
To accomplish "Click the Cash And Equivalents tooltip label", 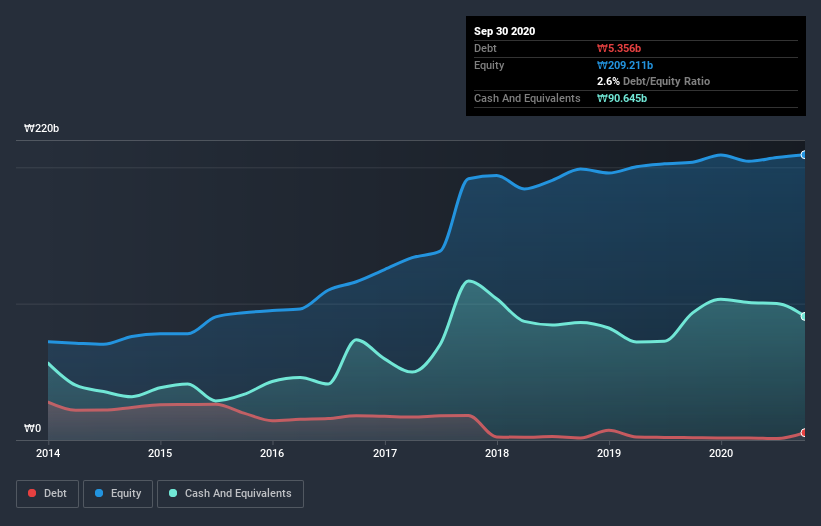I will tap(527, 98).
